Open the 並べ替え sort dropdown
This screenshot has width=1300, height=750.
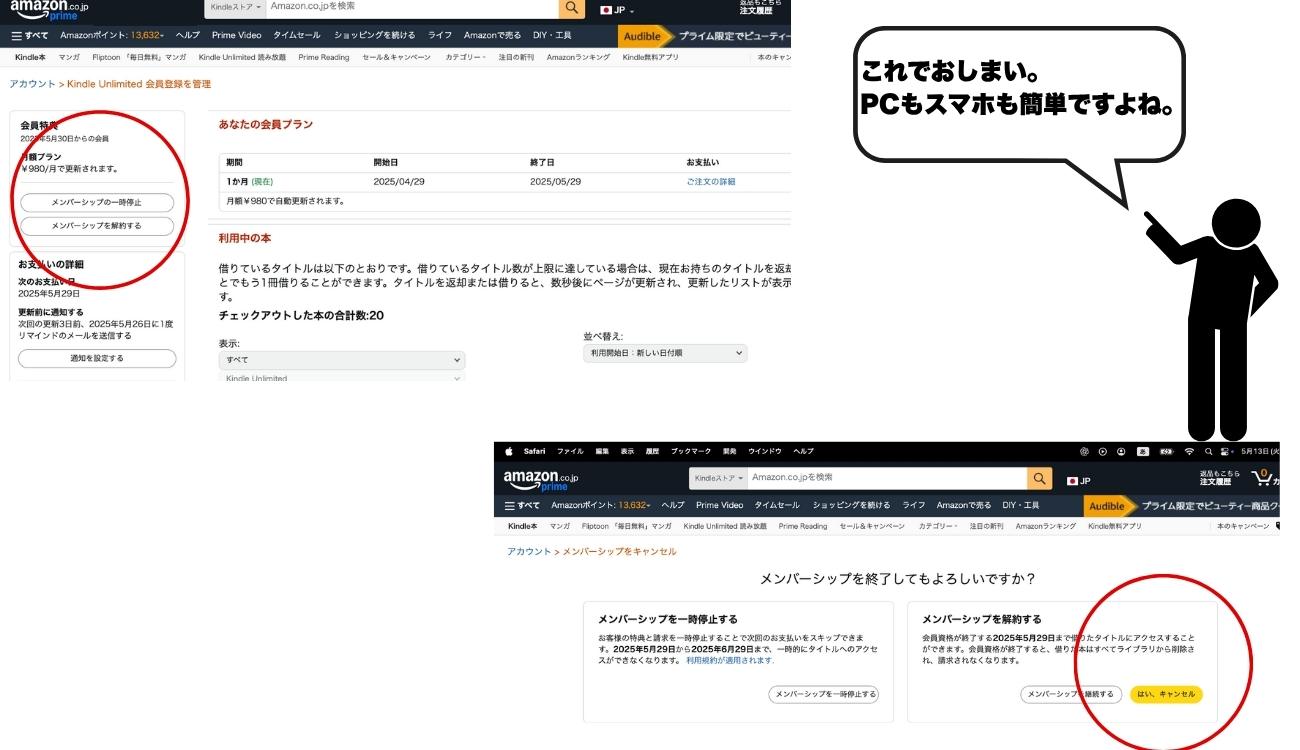click(x=665, y=353)
